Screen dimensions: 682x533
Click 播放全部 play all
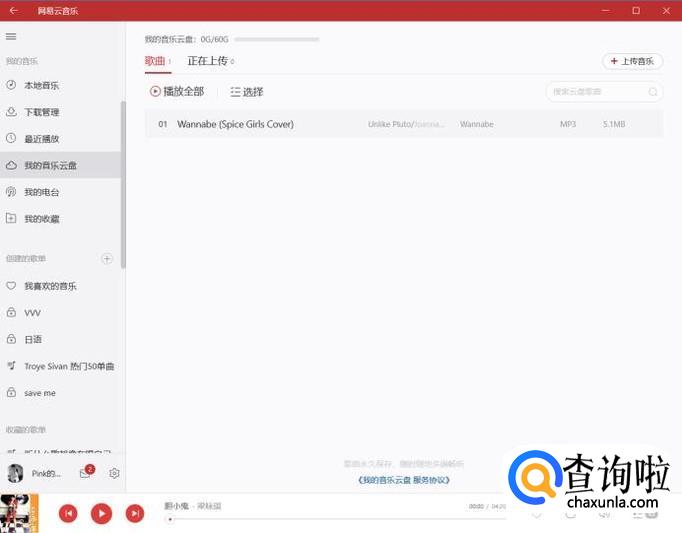[x=177, y=91]
